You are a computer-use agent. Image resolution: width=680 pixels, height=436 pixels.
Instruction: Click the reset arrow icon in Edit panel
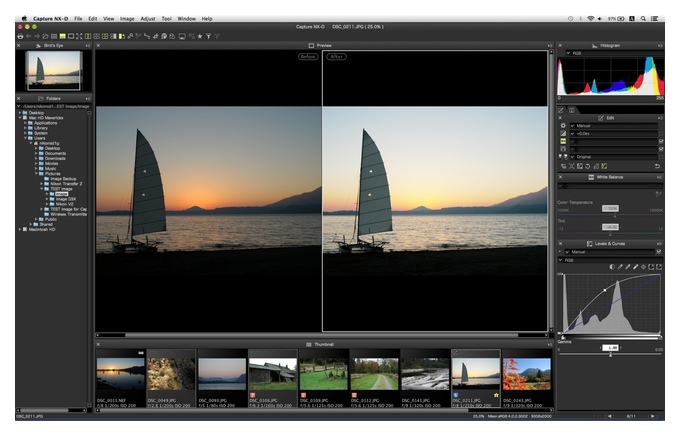point(657,166)
